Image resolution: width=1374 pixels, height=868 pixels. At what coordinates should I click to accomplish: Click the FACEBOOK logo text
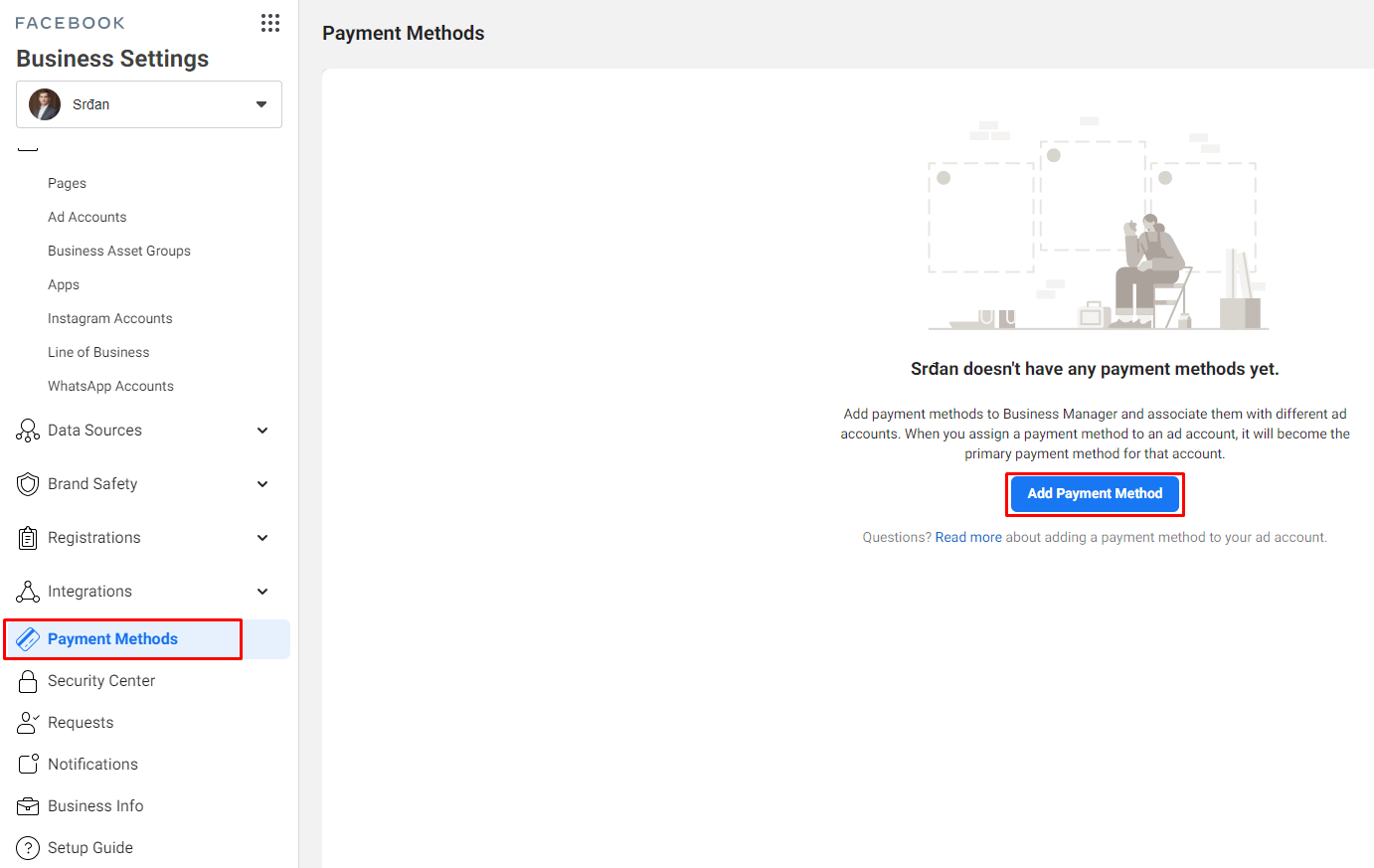click(71, 23)
